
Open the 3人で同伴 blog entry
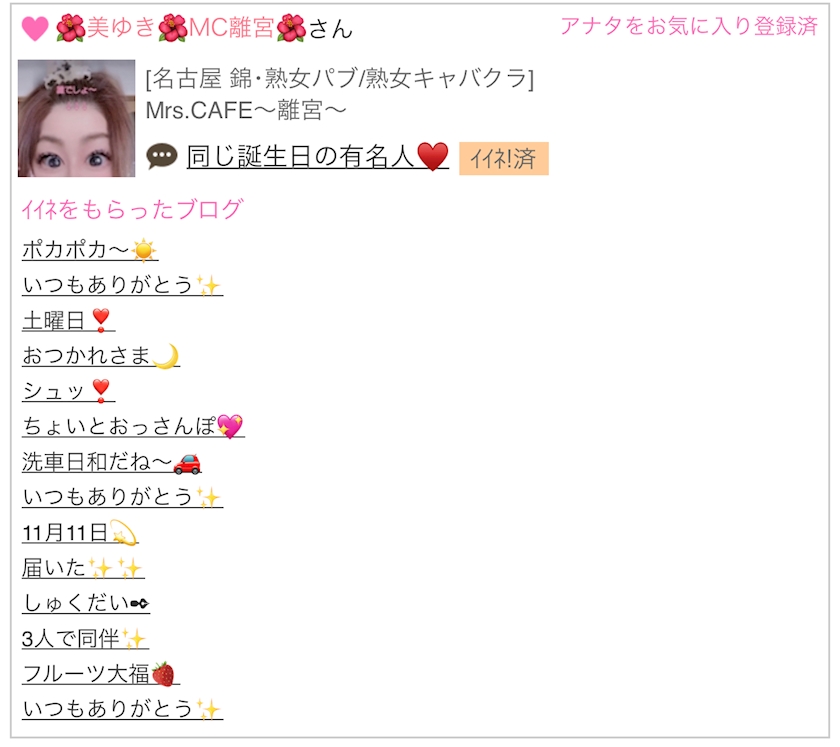click(85, 639)
